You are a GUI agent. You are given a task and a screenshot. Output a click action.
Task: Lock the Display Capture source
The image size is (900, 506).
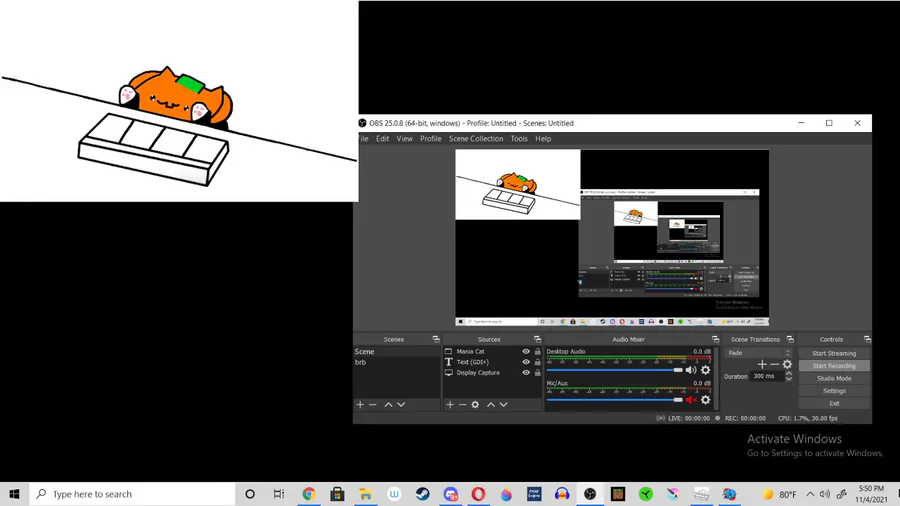[538, 373]
